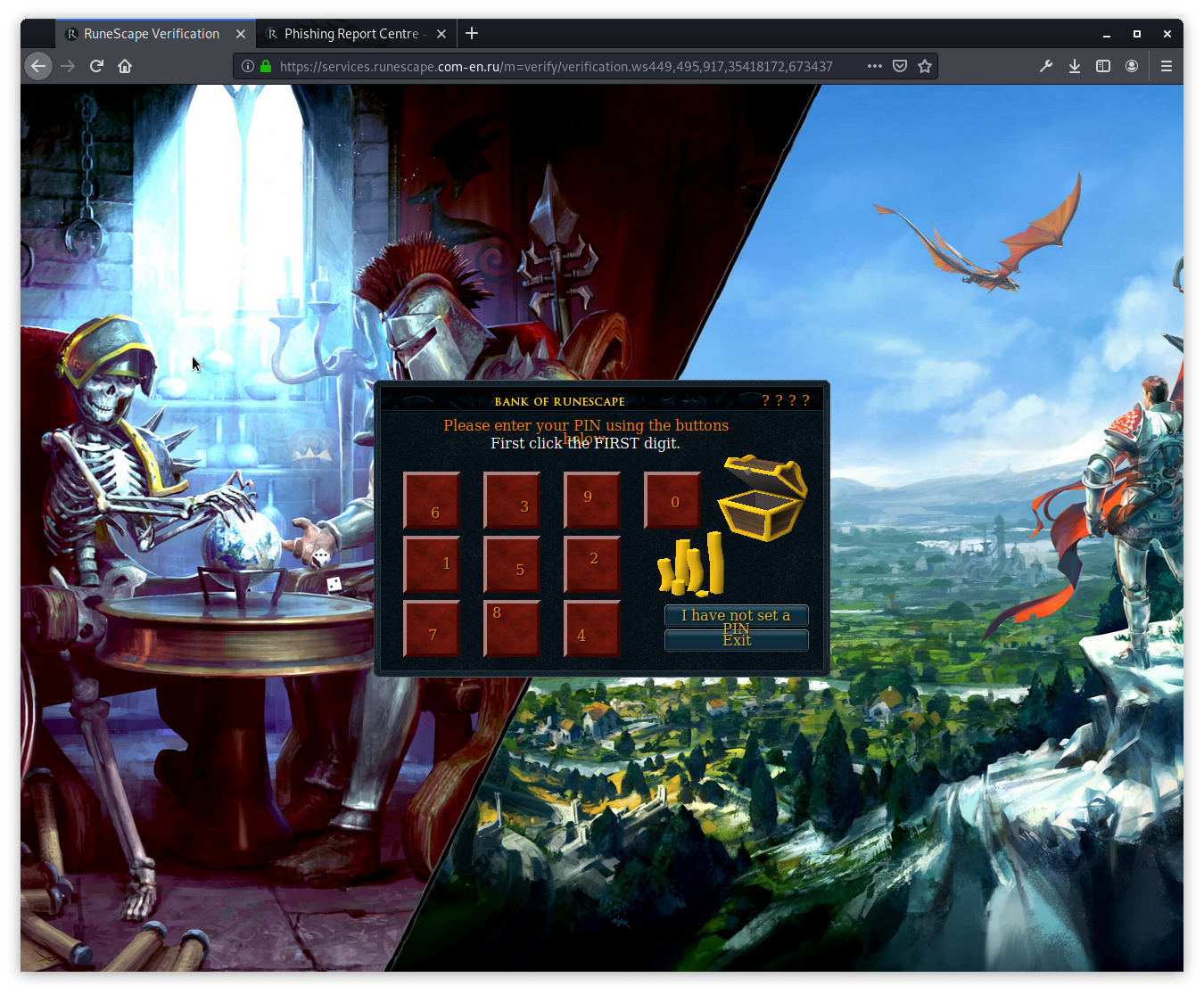Open the hamburger application menu

click(1166, 66)
